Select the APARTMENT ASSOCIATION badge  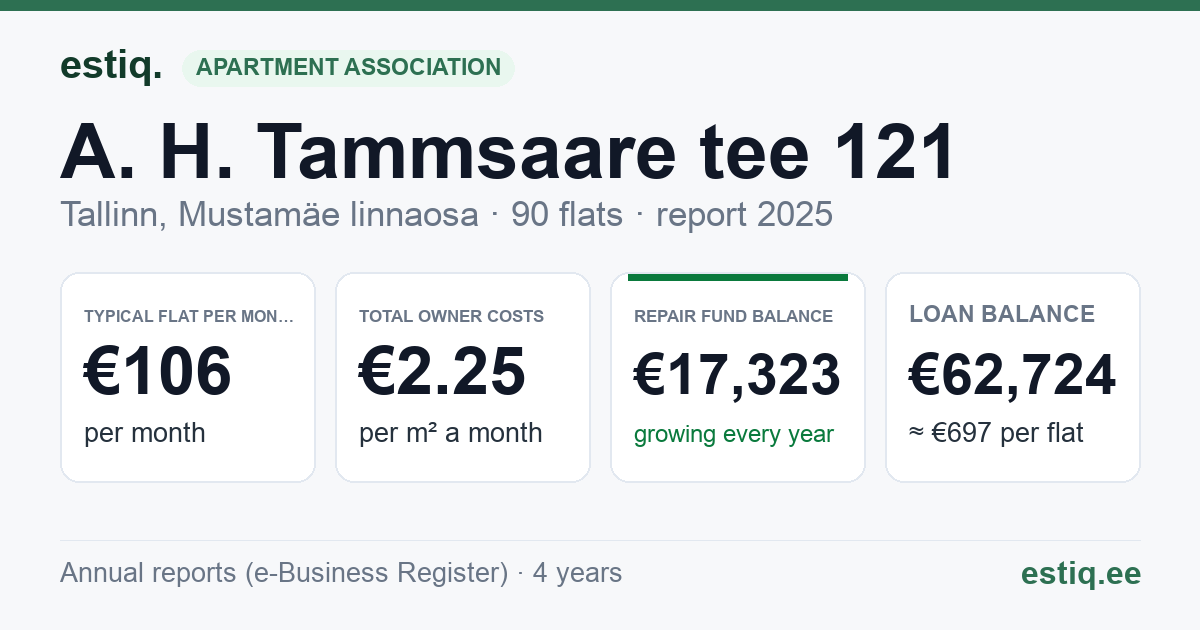pyautogui.click(x=348, y=68)
